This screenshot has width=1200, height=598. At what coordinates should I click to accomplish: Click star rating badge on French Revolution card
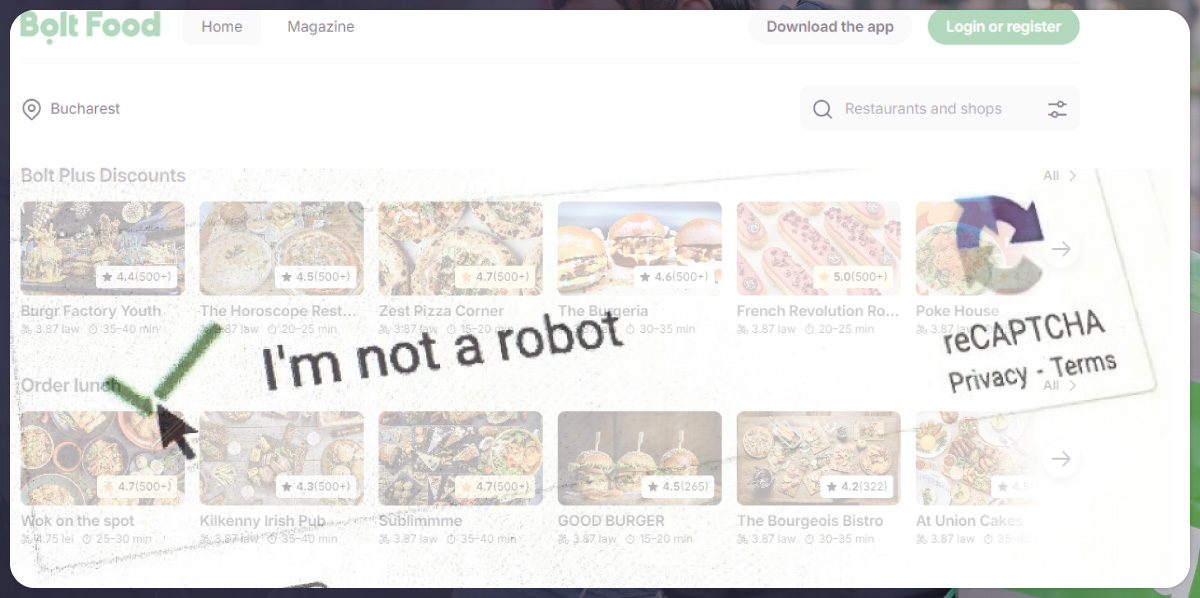(x=853, y=276)
